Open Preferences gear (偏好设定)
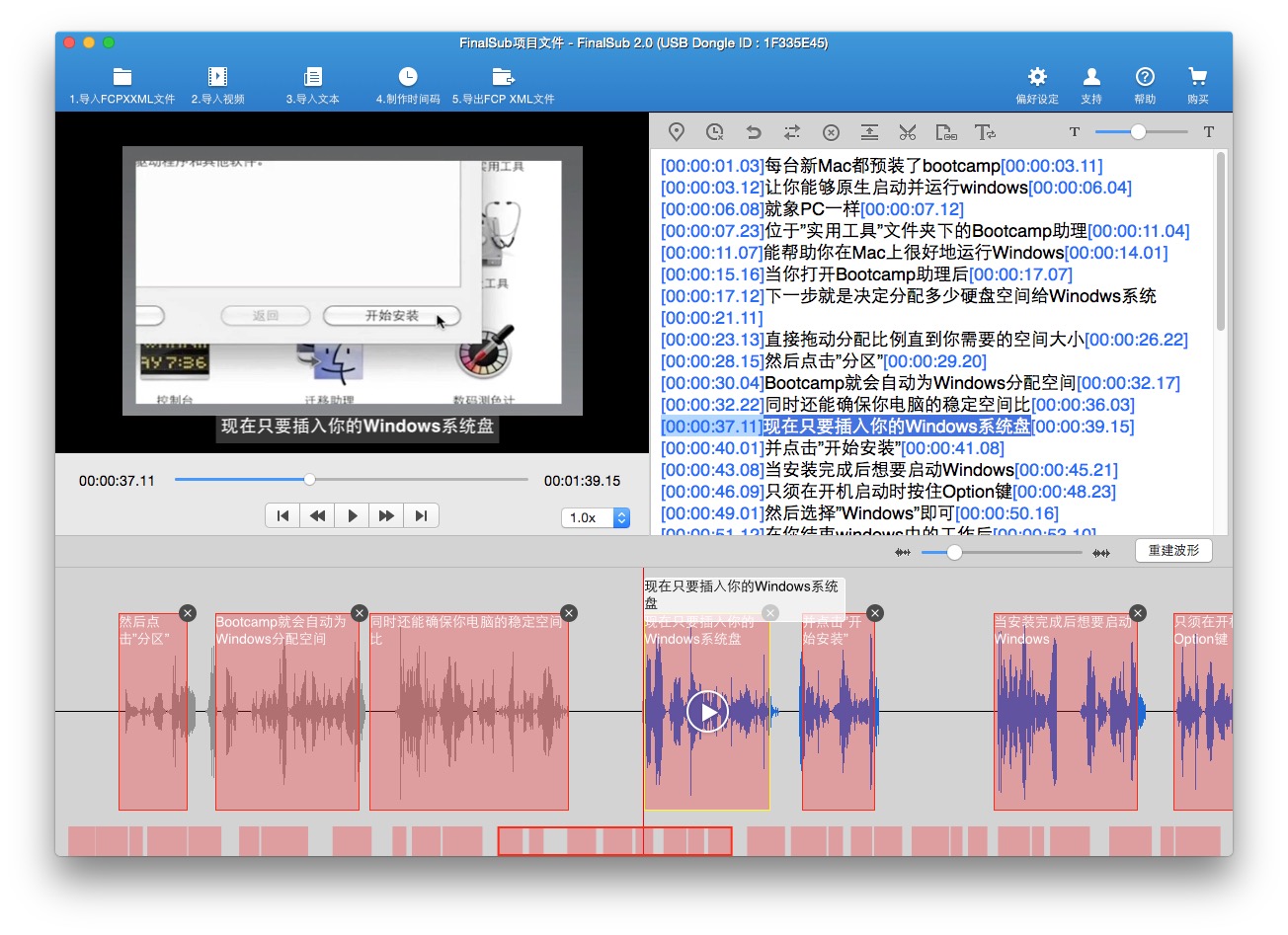The image size is (1288, 935). click(x=1037, y=77)
